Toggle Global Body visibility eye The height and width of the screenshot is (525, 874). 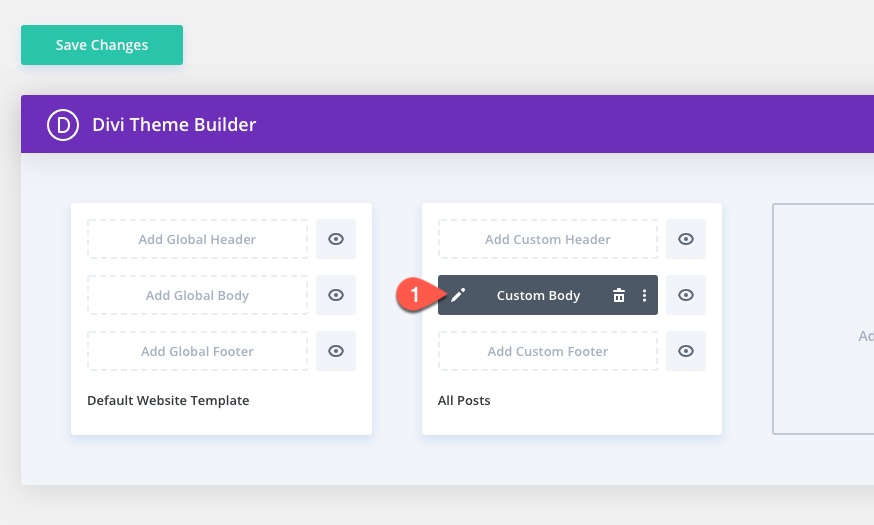pyautogui.click(x=336, y=295)
